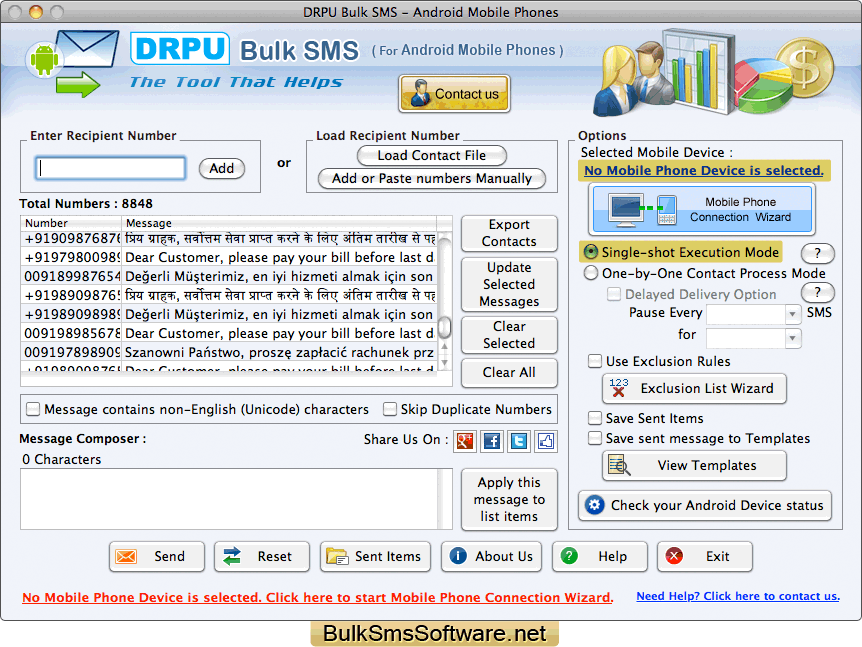Check Message contains non-English Unicode characters
This screenshot has height=647, width=862.
(x=33, y=409)
